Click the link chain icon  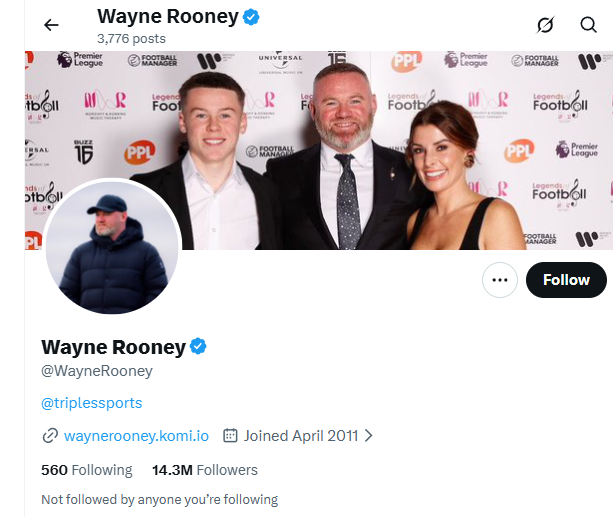50,436
